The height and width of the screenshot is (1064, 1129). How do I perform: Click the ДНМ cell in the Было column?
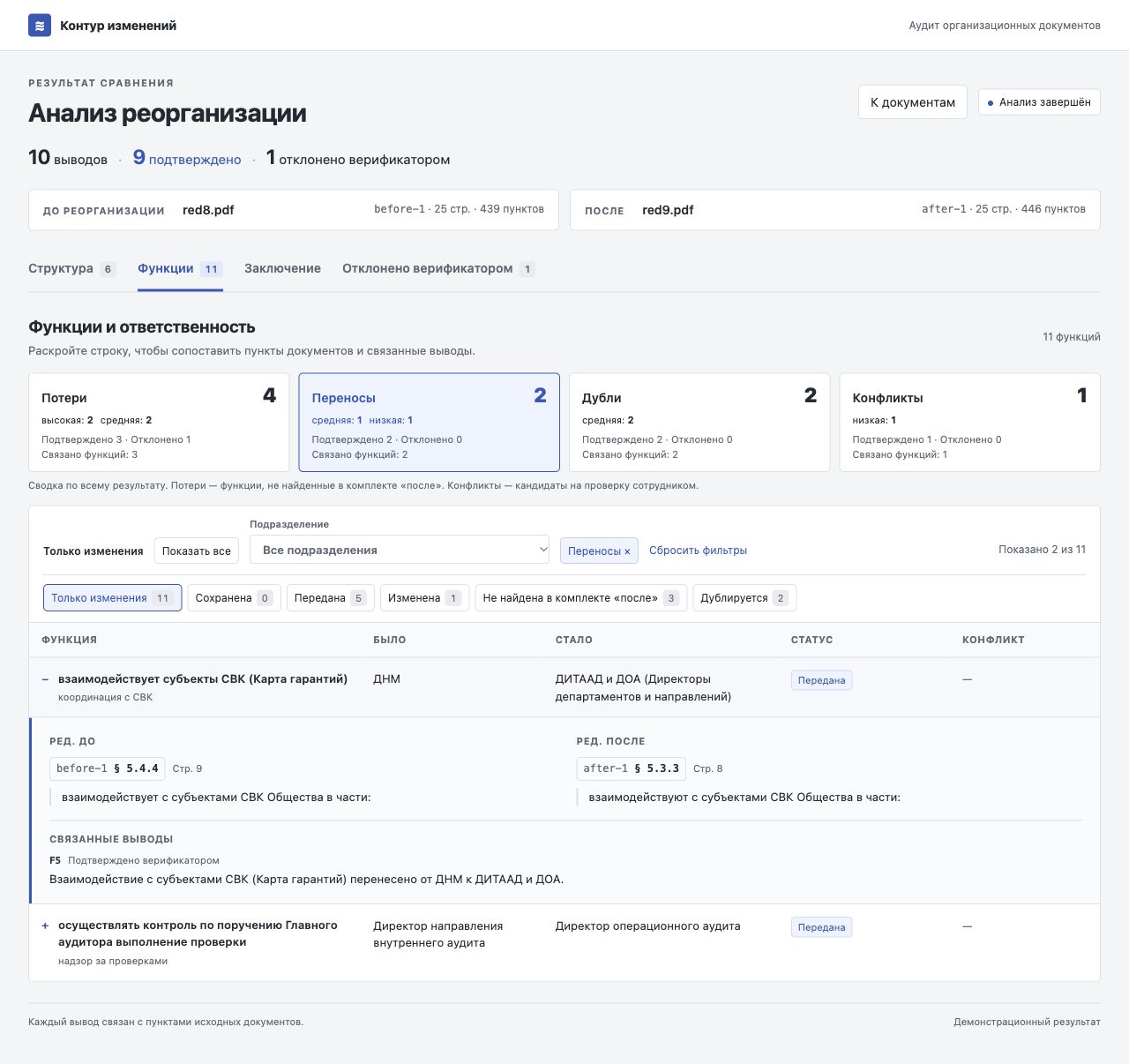click(386, 679)
